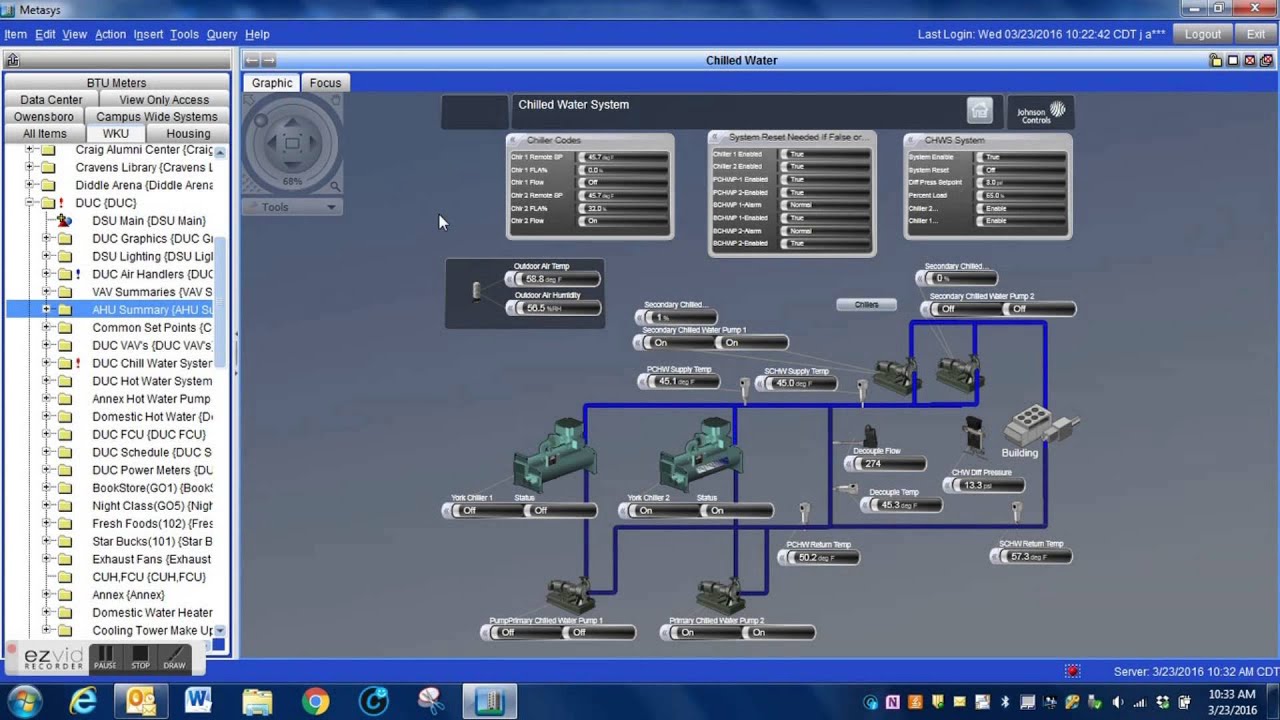Click the Logout button
Image resolution: width=1280 pixels, height=720 pixels.
(x=1202, y=34)
